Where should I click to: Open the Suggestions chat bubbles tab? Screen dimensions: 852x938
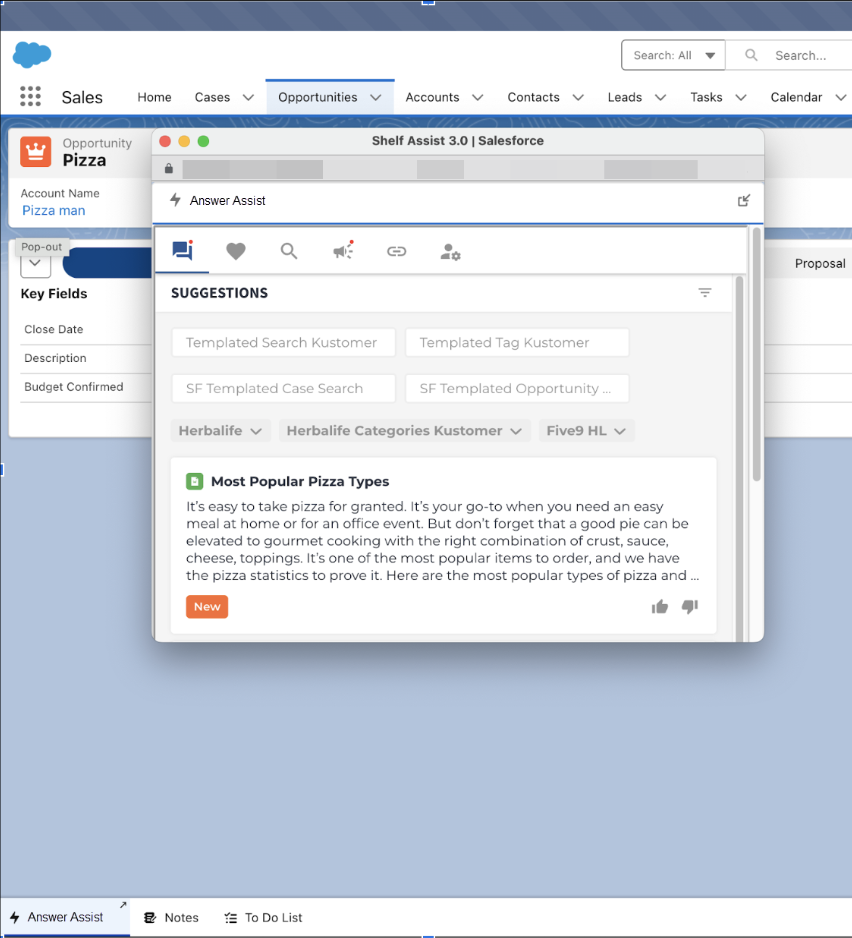[x=182, y=251]
